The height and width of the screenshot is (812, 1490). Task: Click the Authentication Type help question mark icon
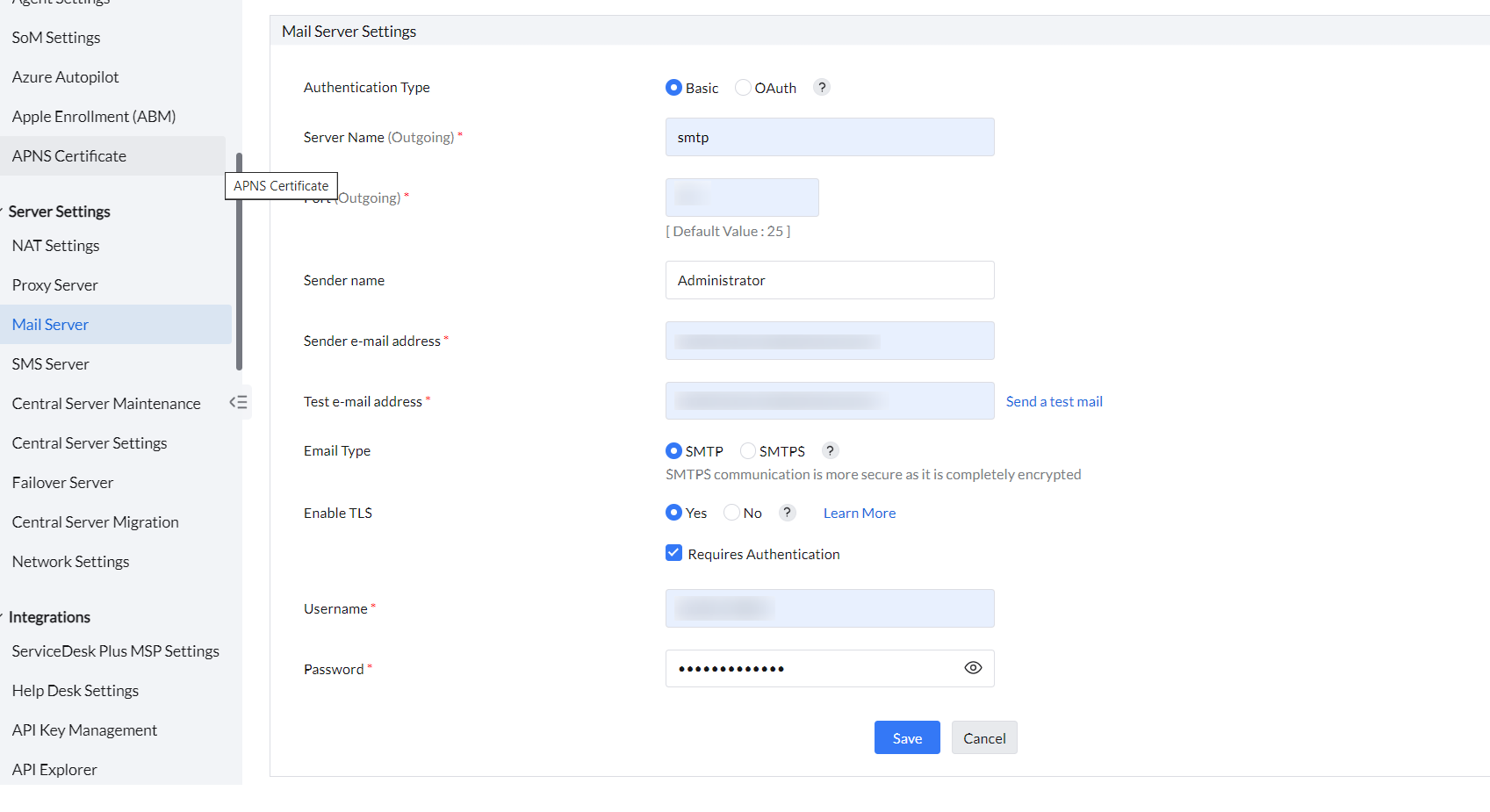pyautogui.click(x=822, y=87)
